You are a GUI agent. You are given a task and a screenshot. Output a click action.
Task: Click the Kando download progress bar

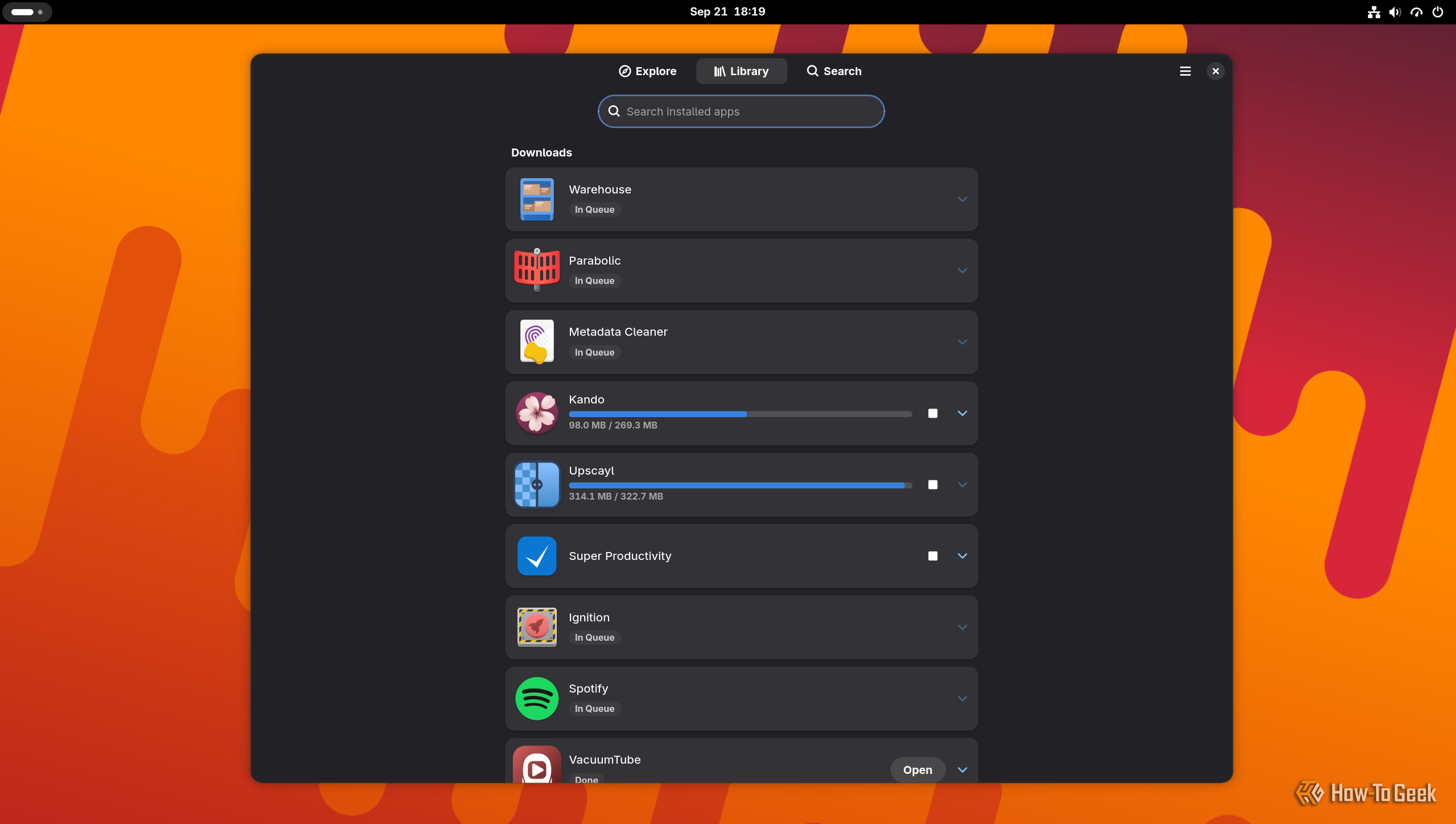(x=741, y=414)
